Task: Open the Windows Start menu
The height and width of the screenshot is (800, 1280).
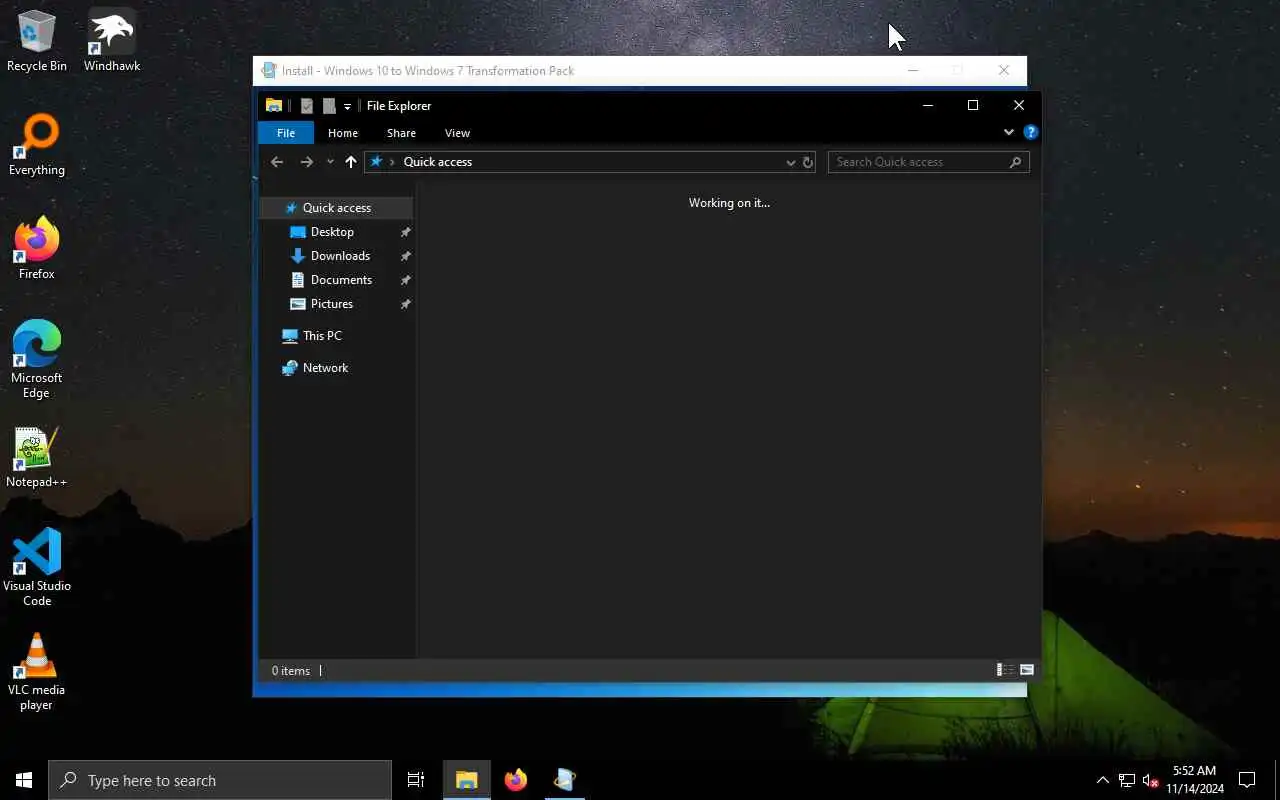Action: pos(24,780)
